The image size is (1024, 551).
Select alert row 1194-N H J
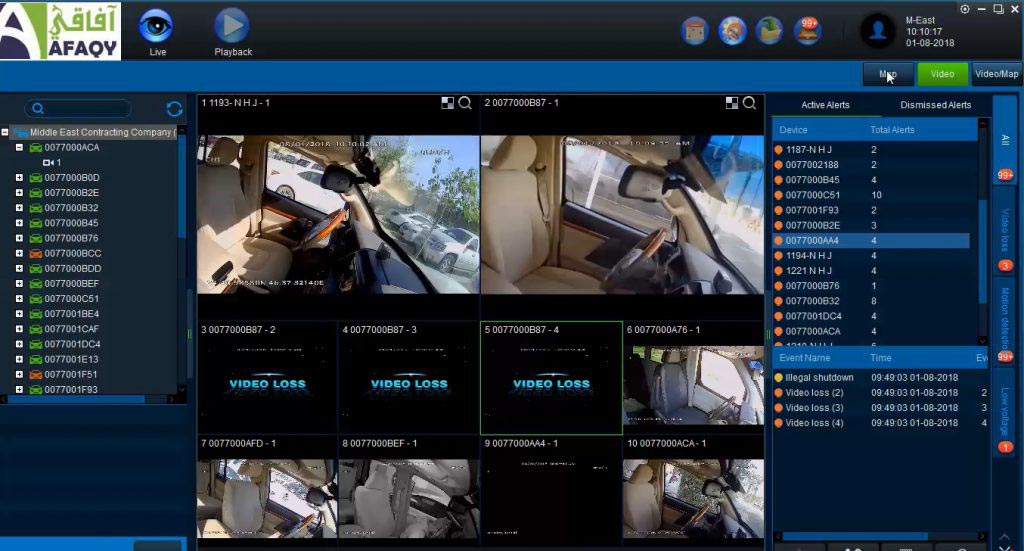coord(872,256)
